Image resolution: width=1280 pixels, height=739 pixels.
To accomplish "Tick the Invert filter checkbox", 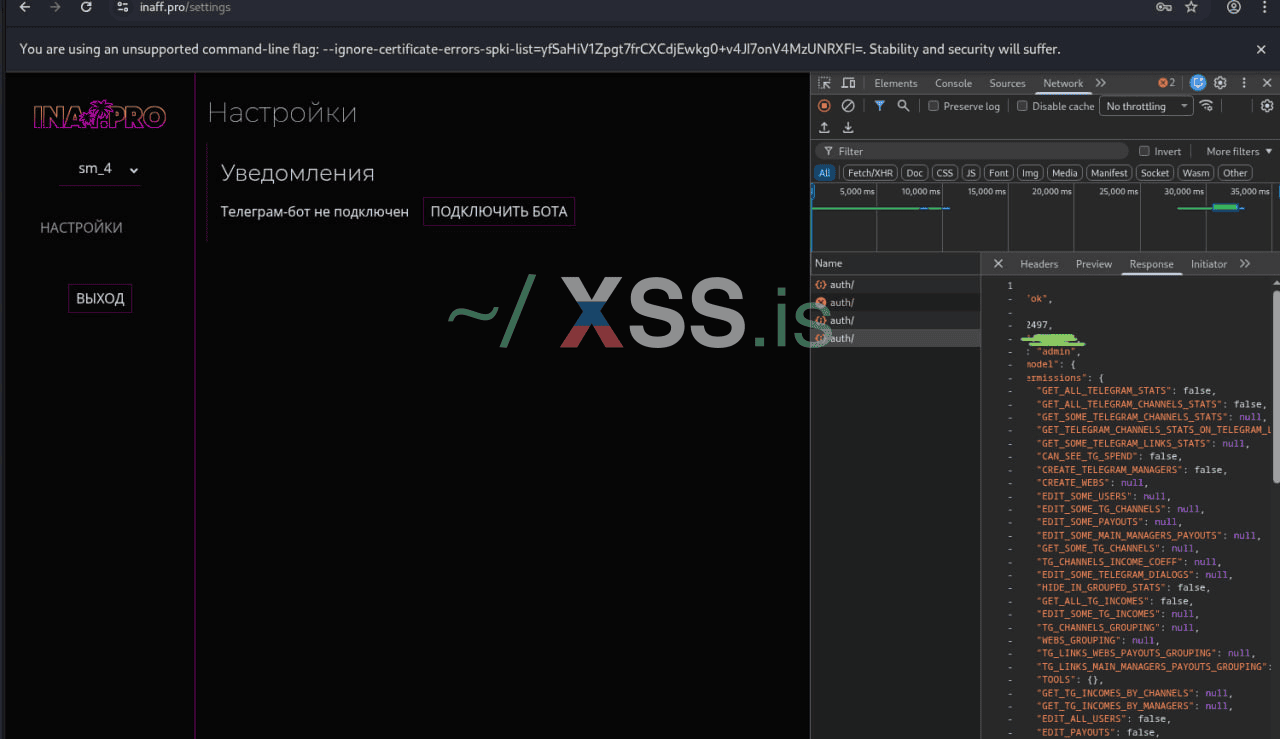I will tap(1144, 151).
